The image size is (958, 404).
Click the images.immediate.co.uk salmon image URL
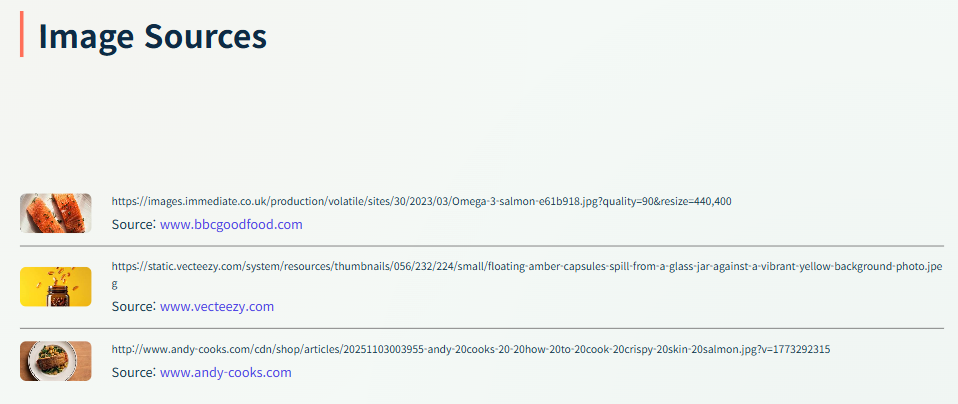(422, 202)
